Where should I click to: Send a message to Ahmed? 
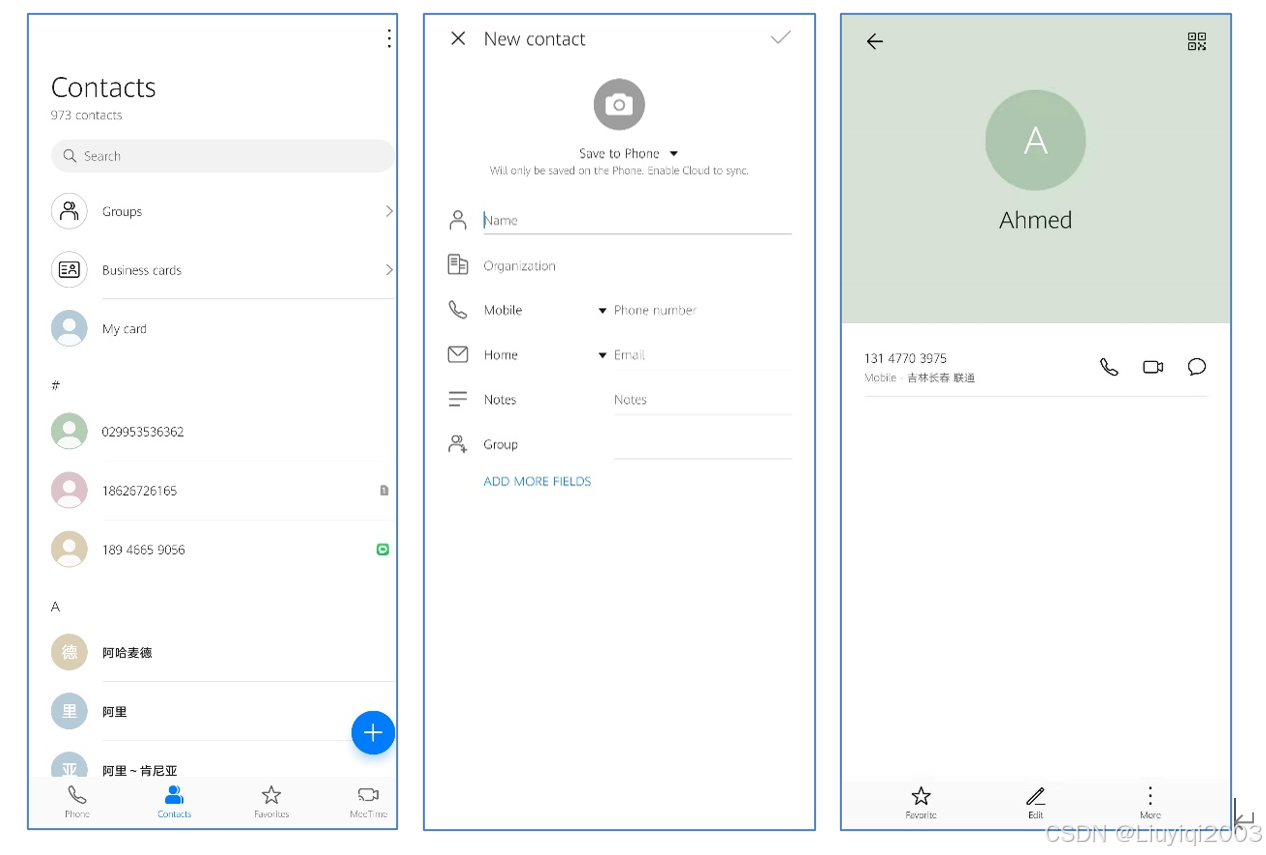click(x=1197, y=367)
